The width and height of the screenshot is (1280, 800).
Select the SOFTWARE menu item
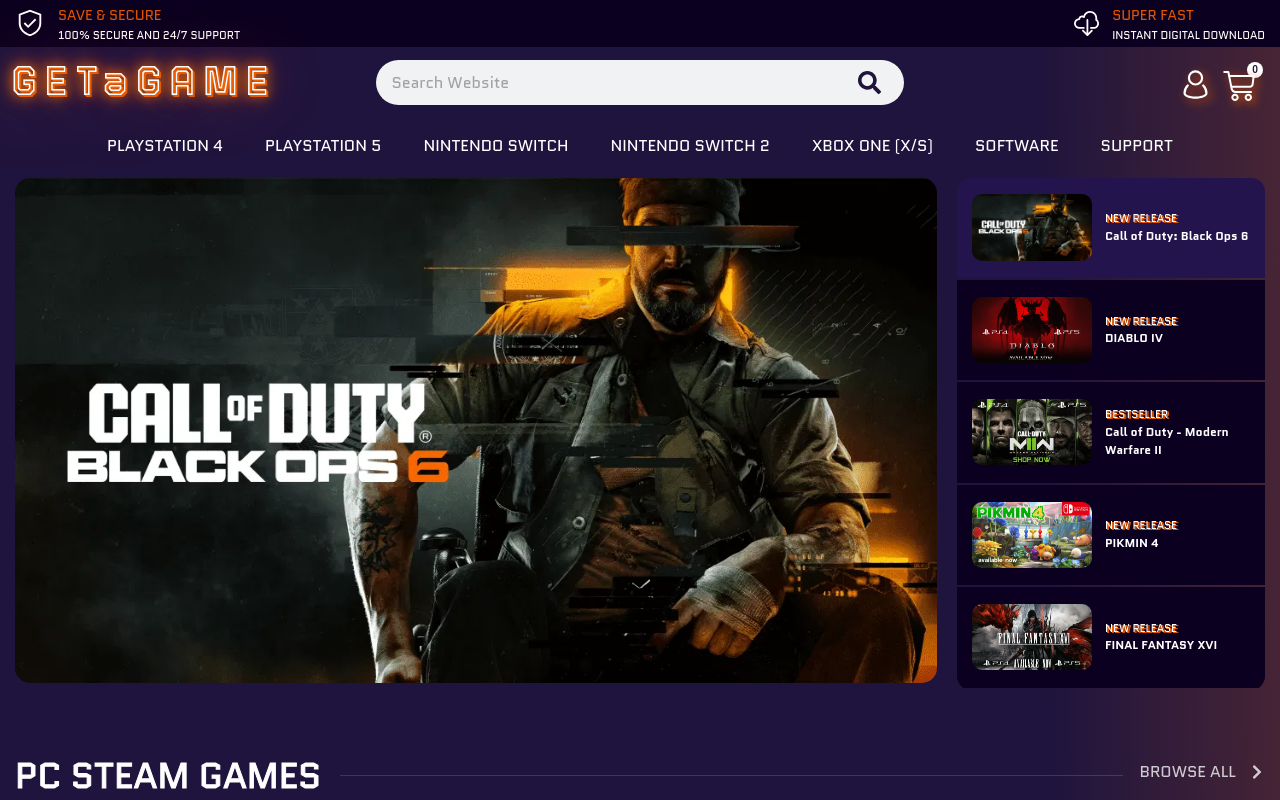click(x=1017, y=145)
